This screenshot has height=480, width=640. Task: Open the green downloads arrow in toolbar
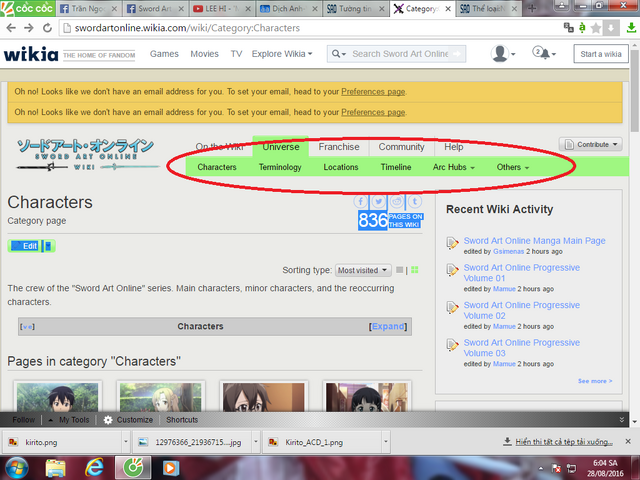(631, 27)
